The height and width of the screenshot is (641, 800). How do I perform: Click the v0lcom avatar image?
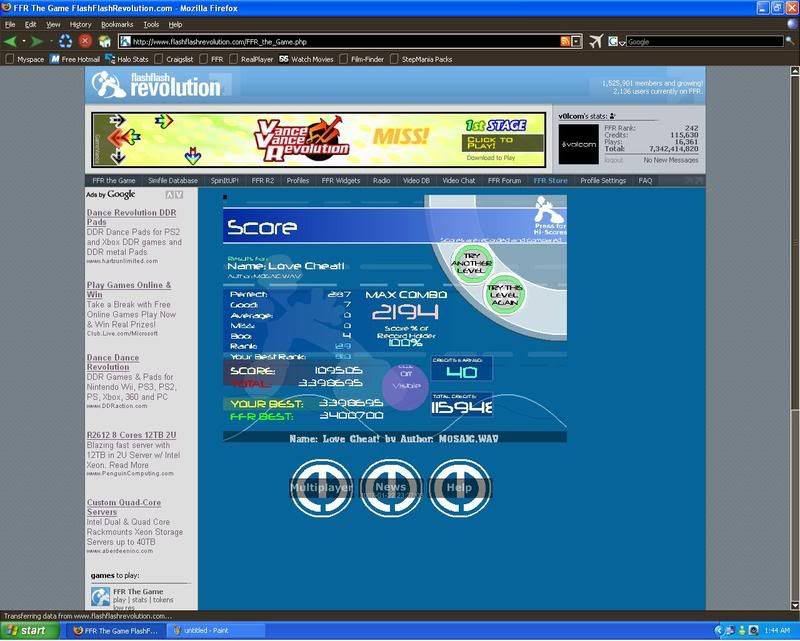579,144
